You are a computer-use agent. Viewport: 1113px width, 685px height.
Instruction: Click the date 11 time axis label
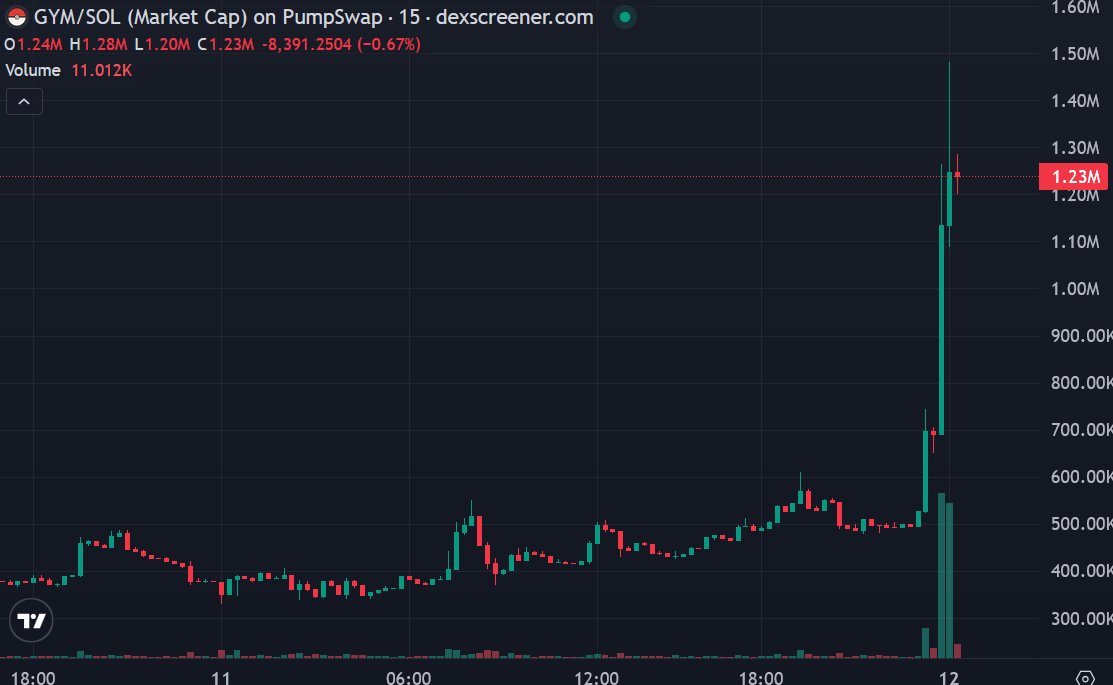(x=221, y=677)
